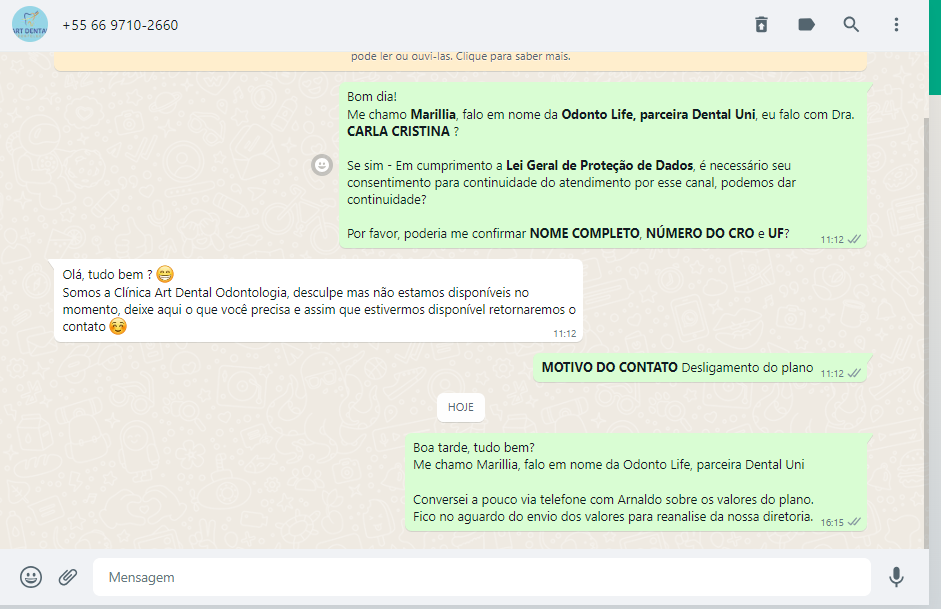The width and height of the screenshot is (941, 609).
Task: Click the smiling emoji after 'contato'
Action: [118, 326]
